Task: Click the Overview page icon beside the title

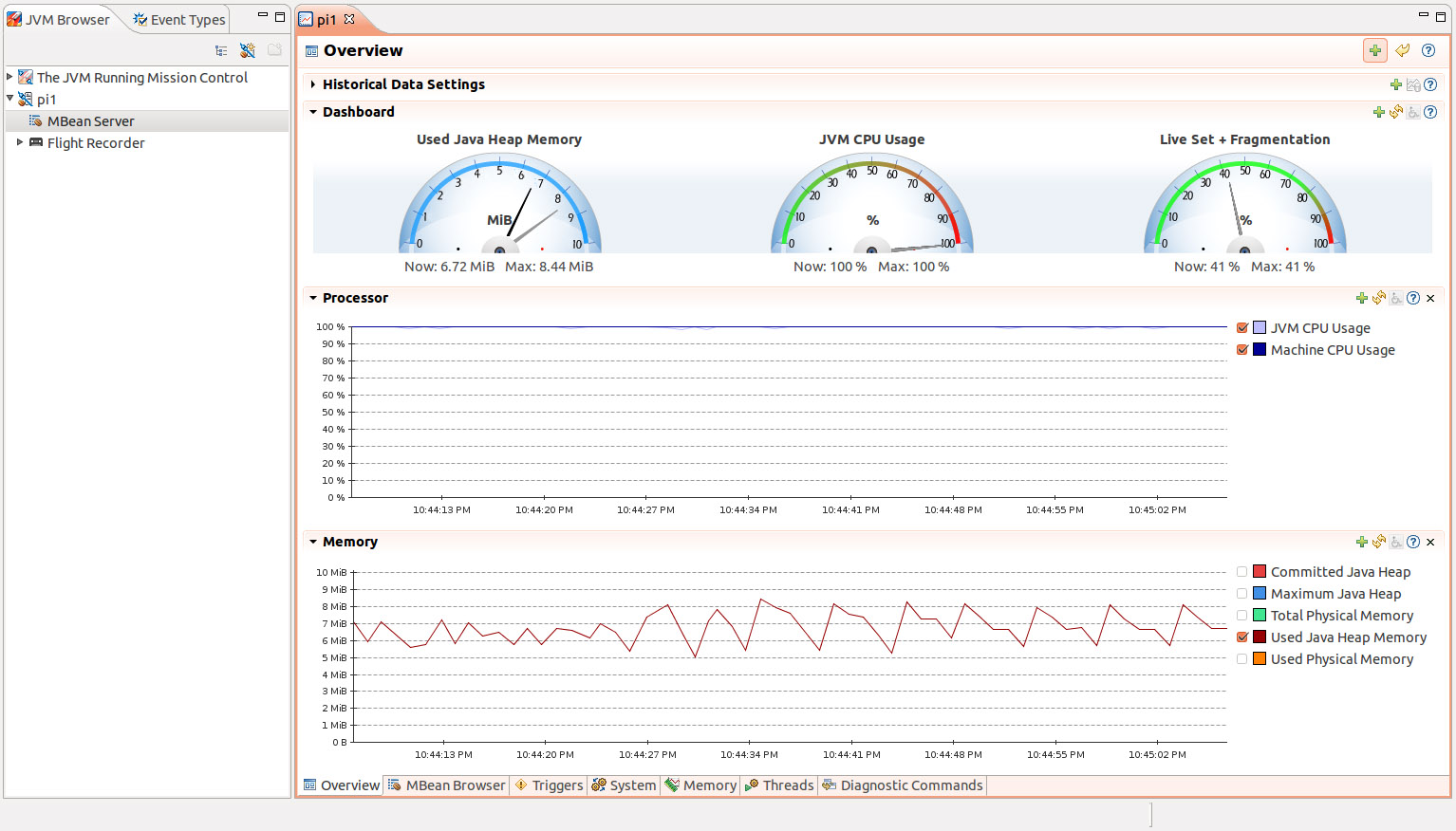Action: tap(311, 51)
